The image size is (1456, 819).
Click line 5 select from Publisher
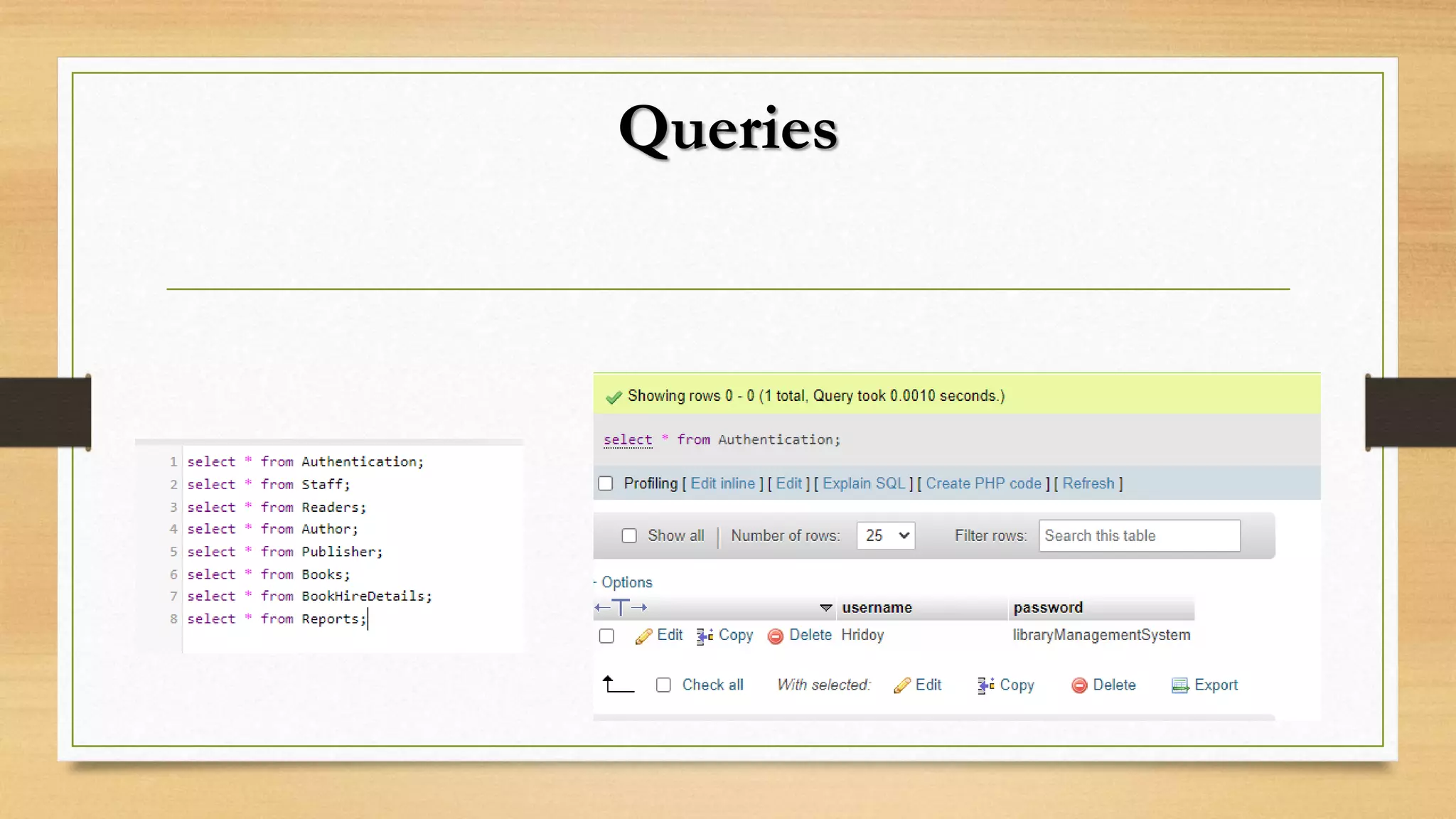(285, 552)
